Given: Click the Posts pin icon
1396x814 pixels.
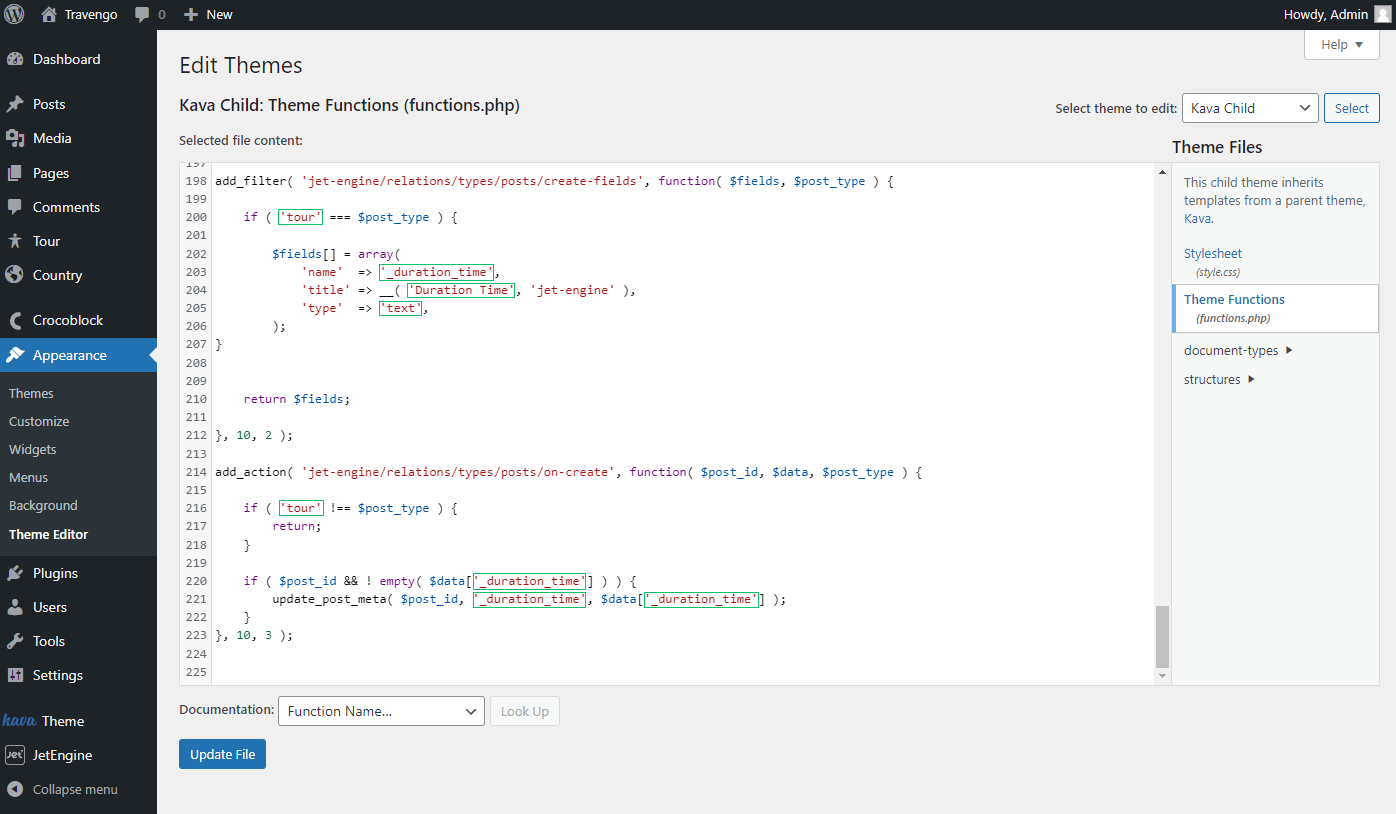Looking at the screenshot, I should [x=15, y=104].
